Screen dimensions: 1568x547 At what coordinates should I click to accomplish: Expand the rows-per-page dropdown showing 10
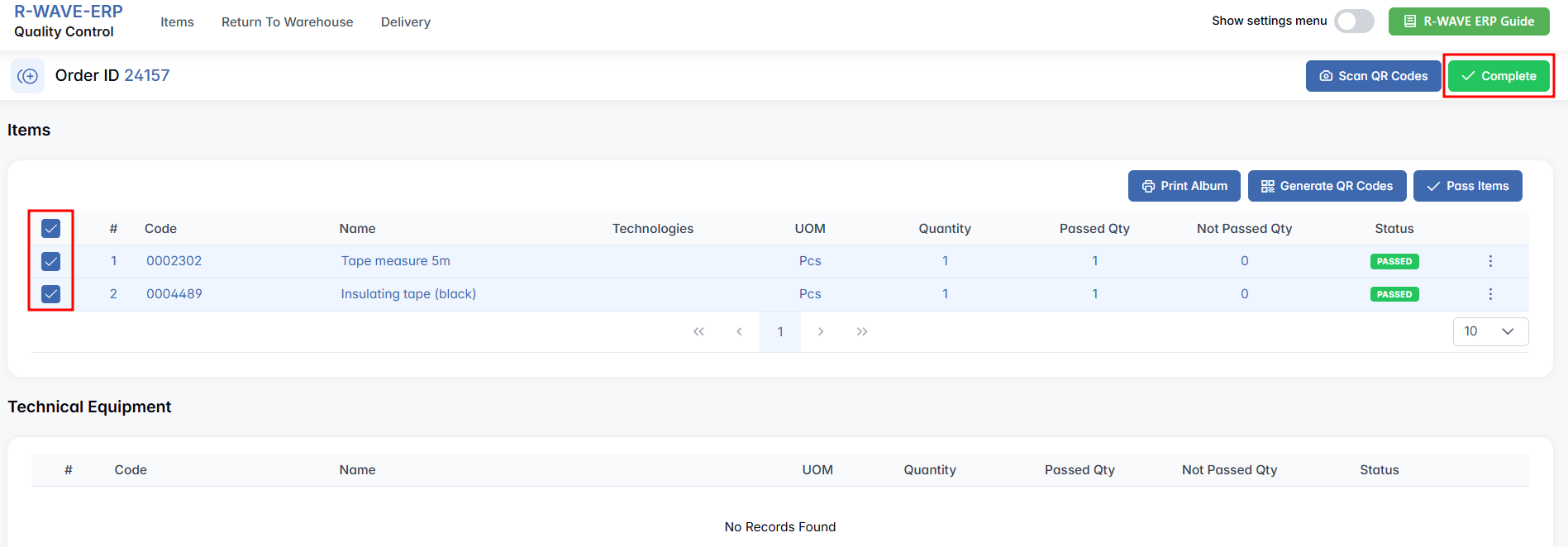click(1490, 331)
